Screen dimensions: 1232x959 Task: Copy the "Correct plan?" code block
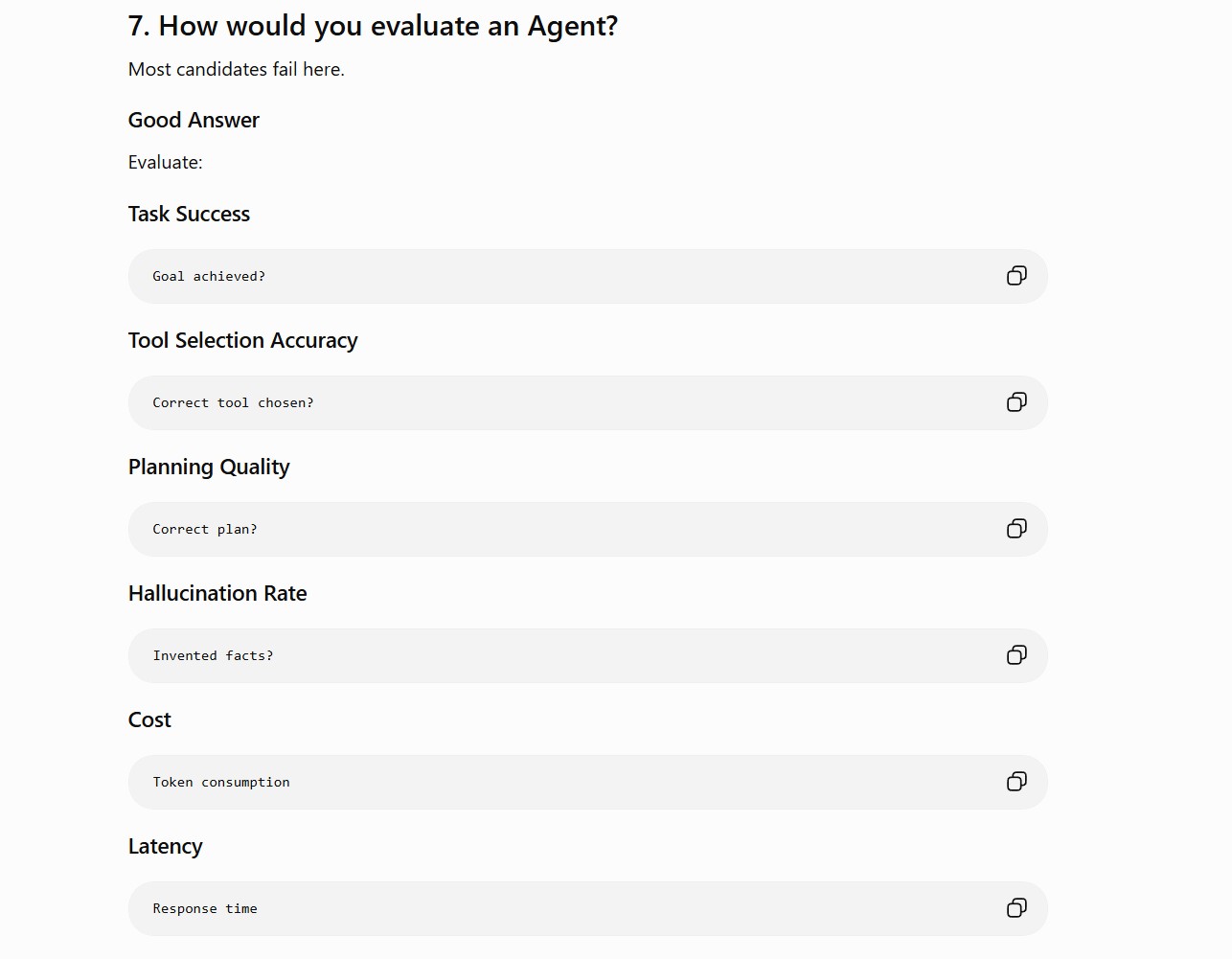point(1016,529)
